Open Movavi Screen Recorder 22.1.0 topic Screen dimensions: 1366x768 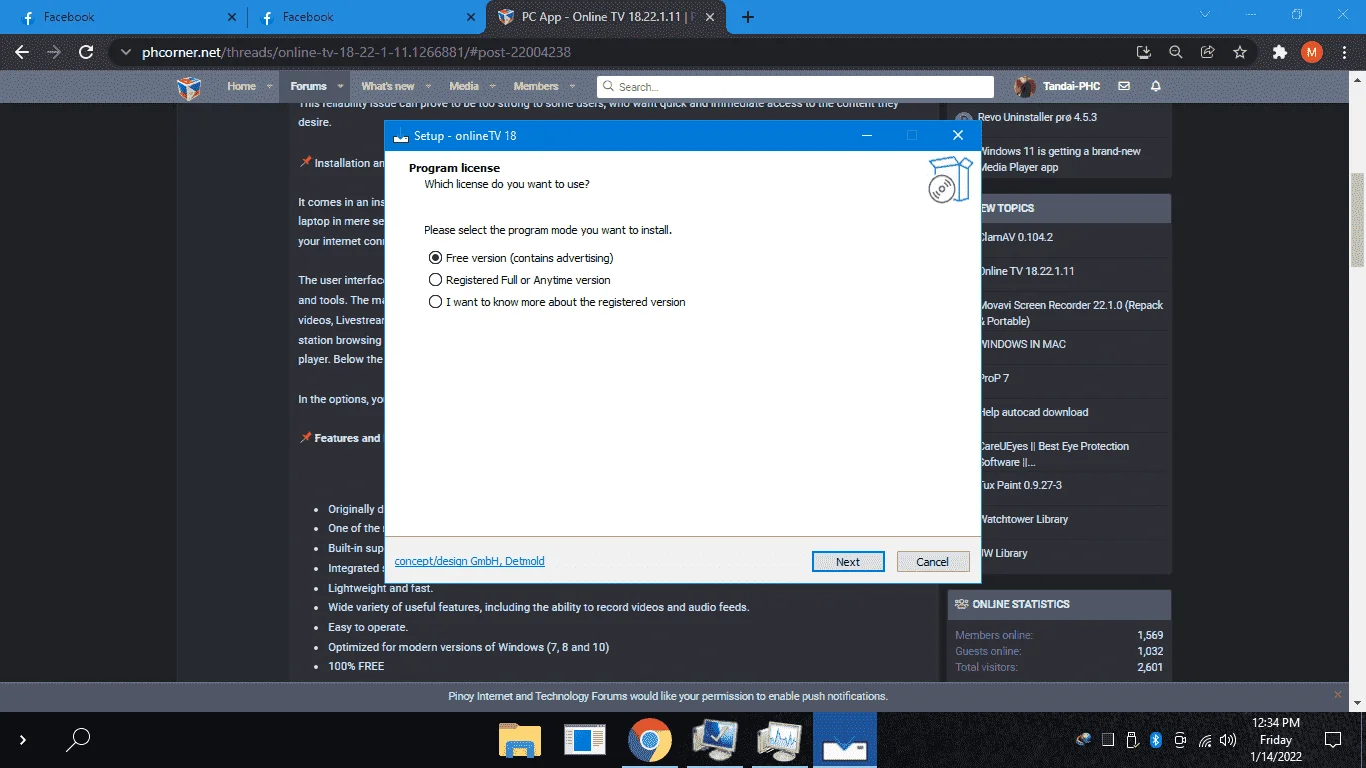1071,313
